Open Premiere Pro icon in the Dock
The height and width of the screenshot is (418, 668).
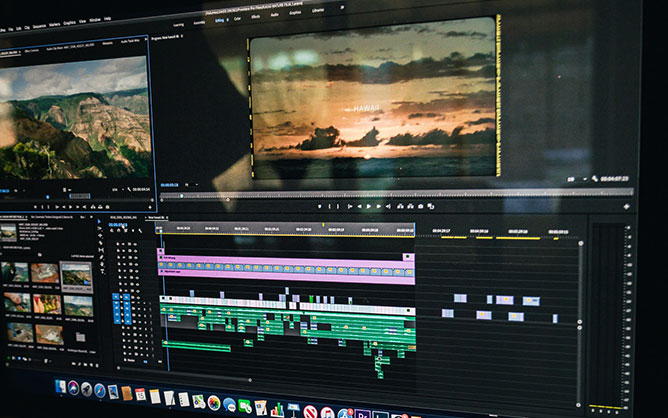pos(362,414)
